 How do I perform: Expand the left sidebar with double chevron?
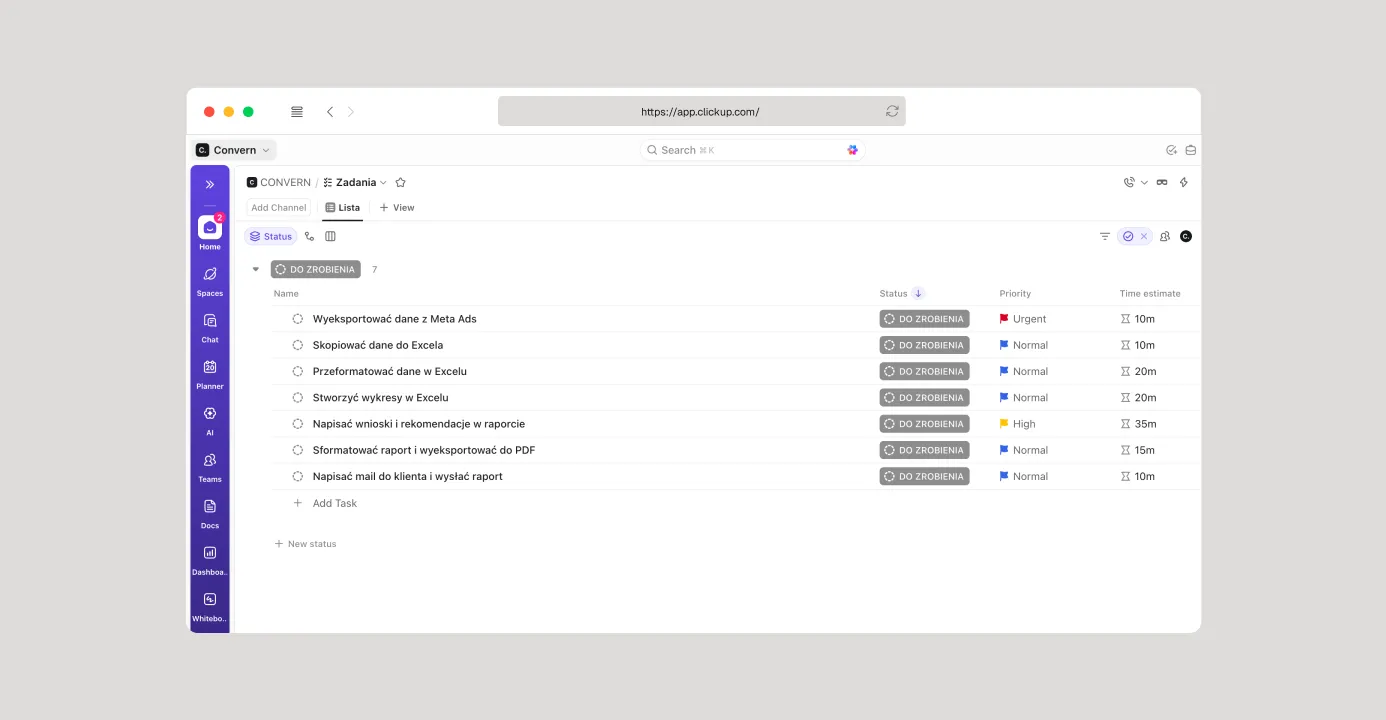coord(210,185)
